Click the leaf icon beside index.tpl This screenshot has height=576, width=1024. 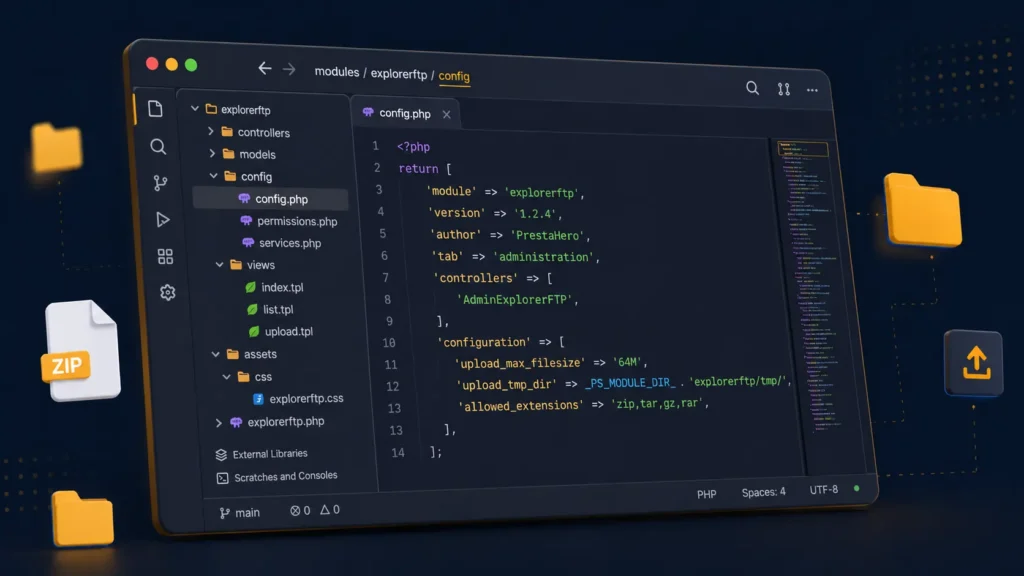(250, 287)
